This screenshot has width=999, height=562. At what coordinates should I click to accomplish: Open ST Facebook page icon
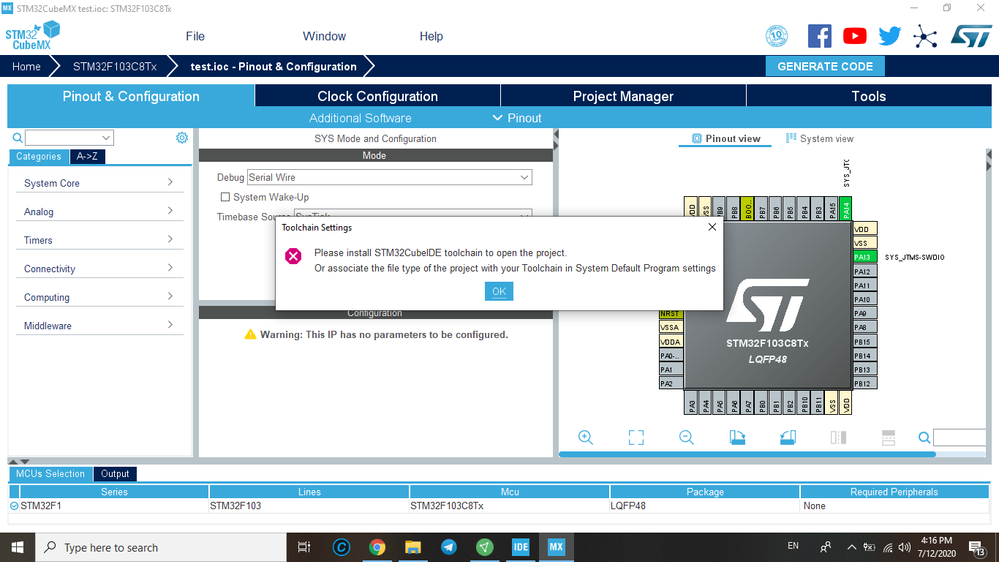pyautogui.click(x=819, y=36)
